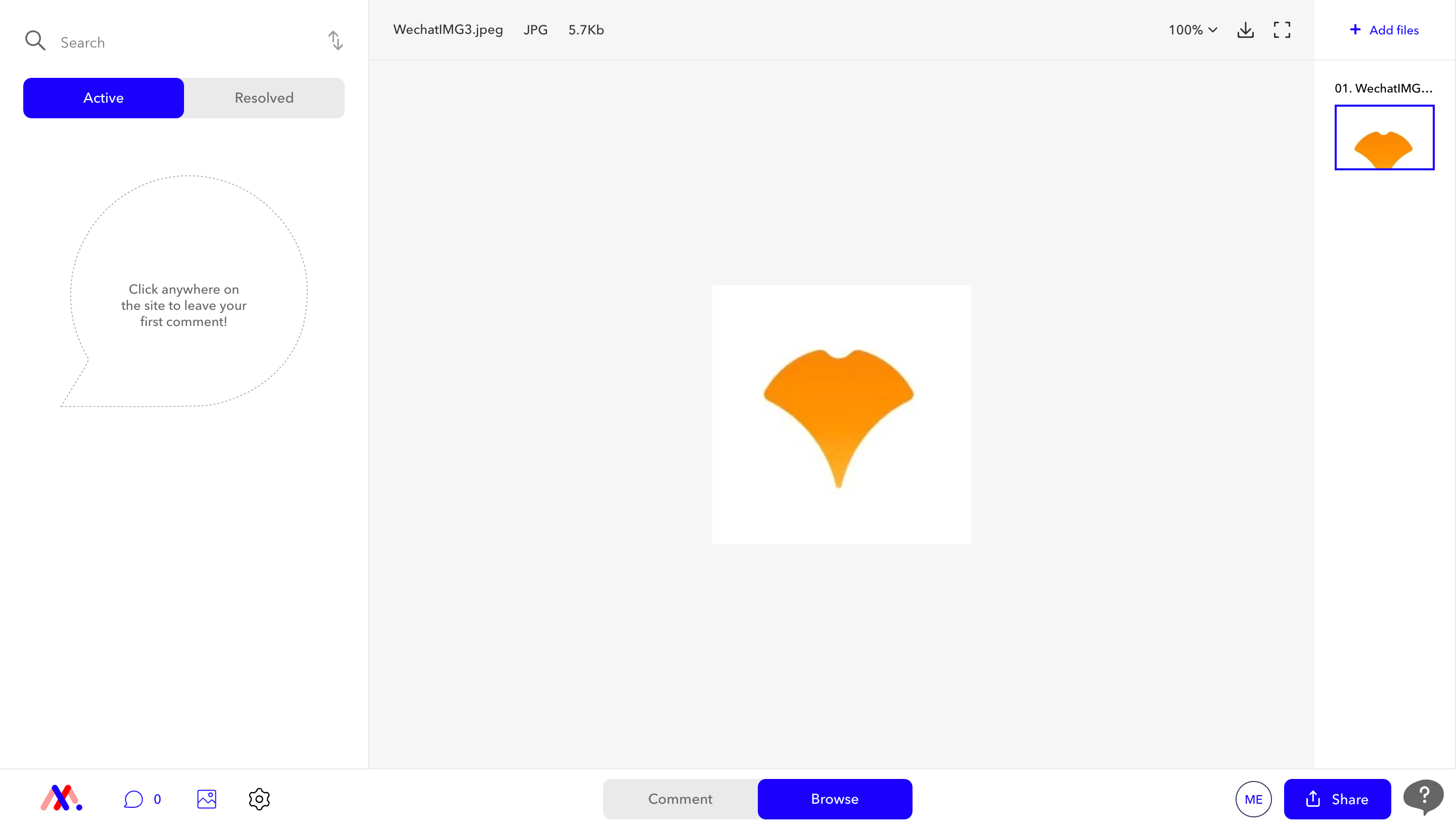Open settings gear icon
This screenshot has width=1456, height=829.
(x=259, y=799)
